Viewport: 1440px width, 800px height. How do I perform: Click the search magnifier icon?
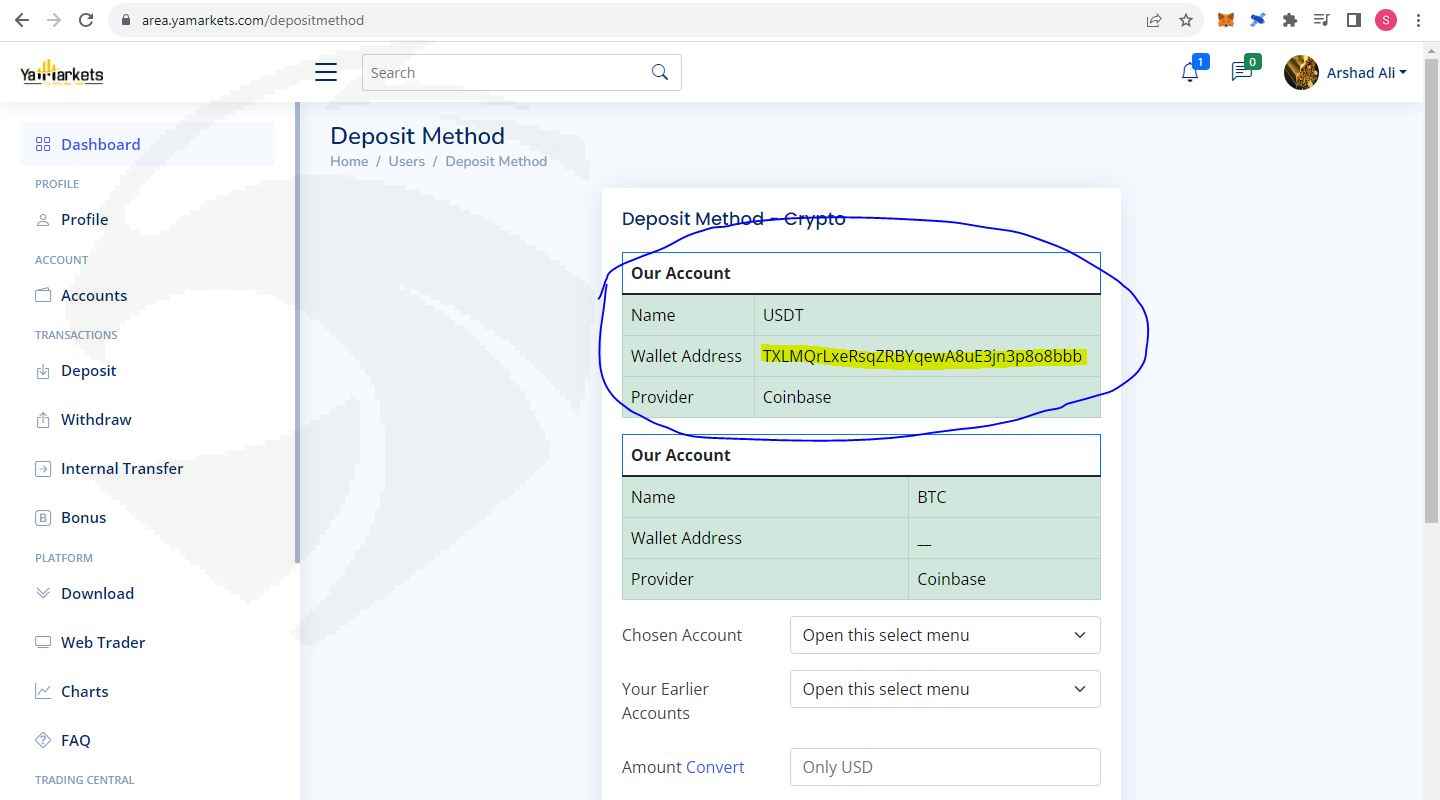tap(659, 72)
